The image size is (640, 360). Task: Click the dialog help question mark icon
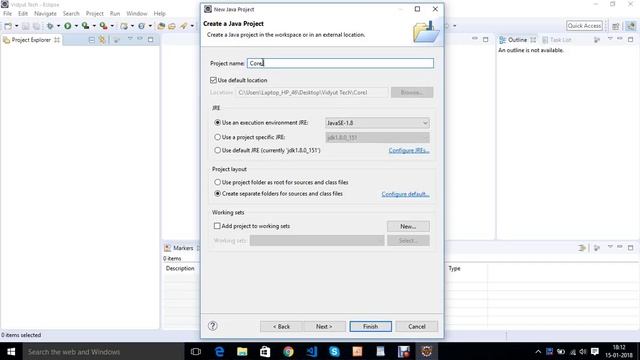click(x=213, y=326)
